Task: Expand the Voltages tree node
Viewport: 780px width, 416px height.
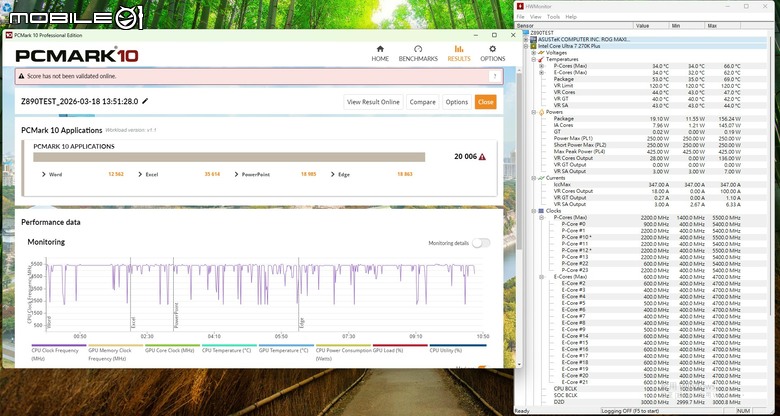Action: pos(534,52)
